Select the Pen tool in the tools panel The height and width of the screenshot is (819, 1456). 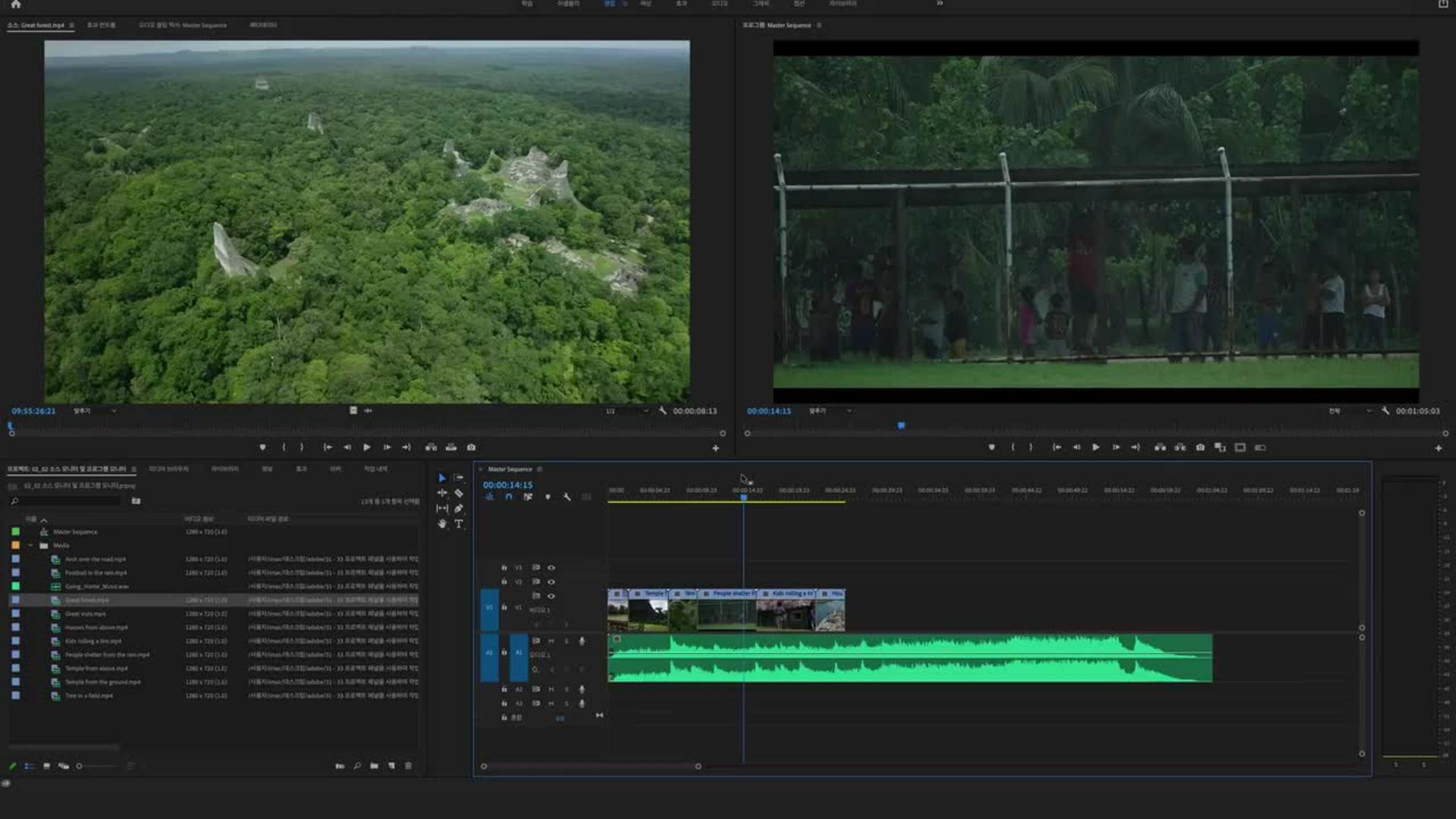tap(459, 509)
